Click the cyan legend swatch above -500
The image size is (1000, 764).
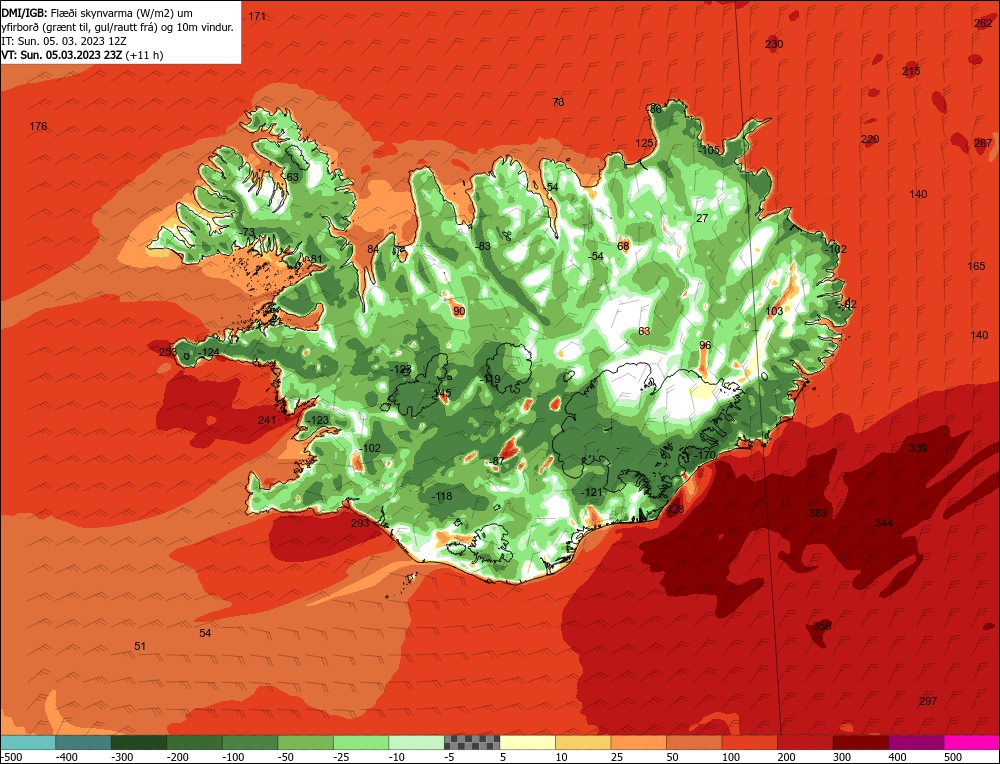point(28,742)
